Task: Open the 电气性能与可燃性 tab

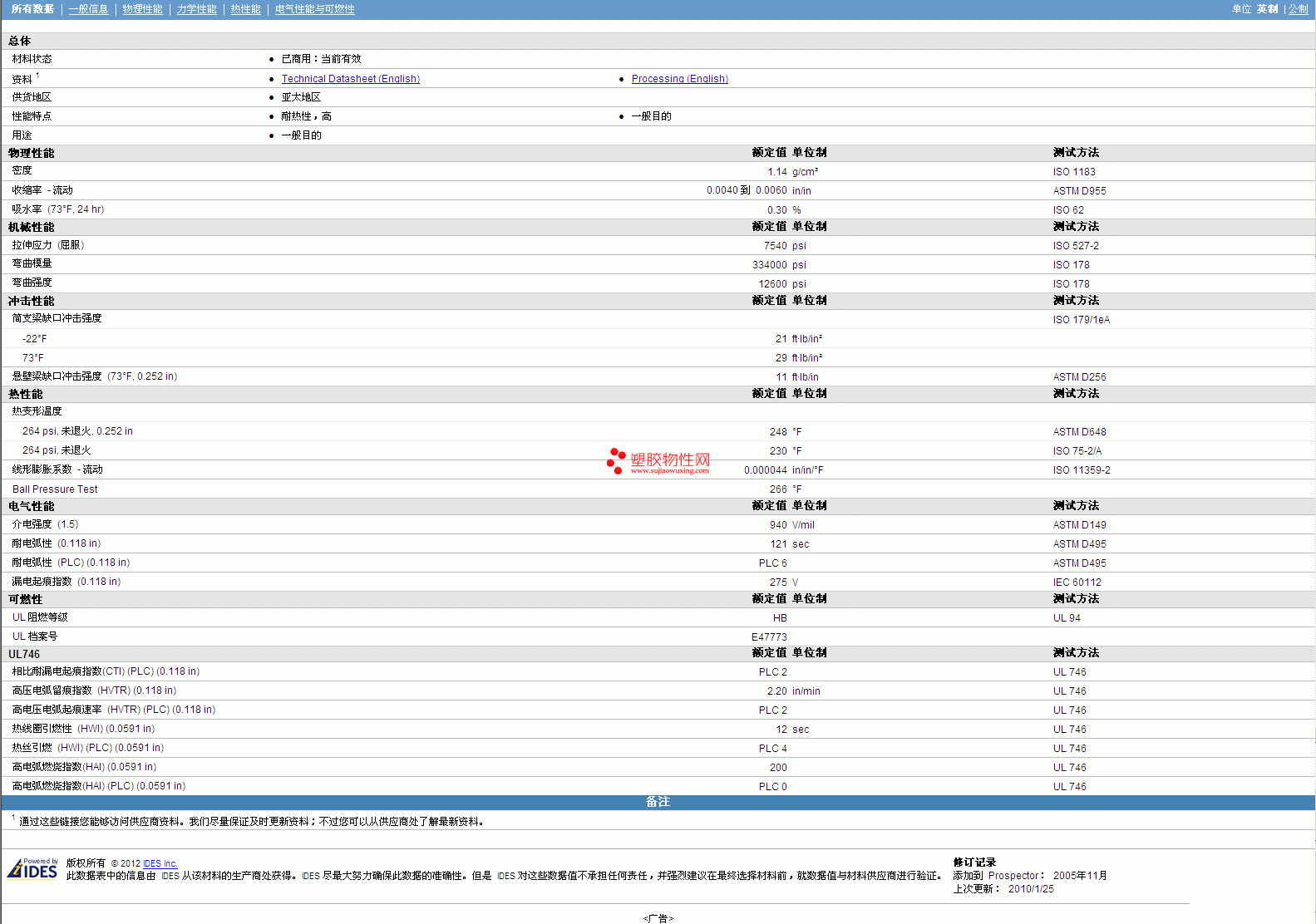Action: (x=314, y=9)
